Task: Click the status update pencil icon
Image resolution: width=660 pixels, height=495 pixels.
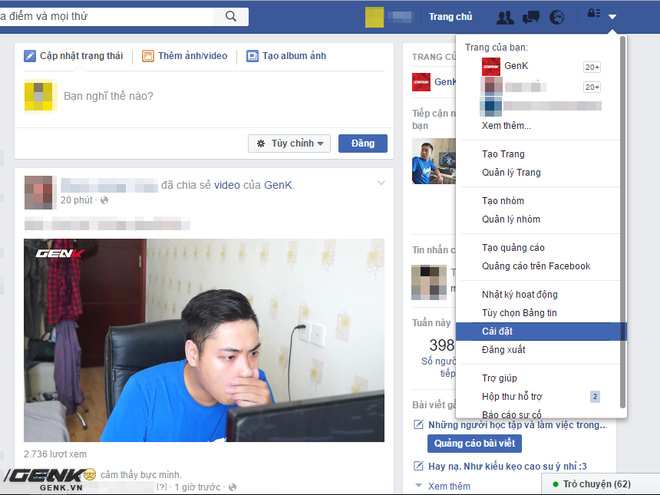Action: tap(30, 56)
